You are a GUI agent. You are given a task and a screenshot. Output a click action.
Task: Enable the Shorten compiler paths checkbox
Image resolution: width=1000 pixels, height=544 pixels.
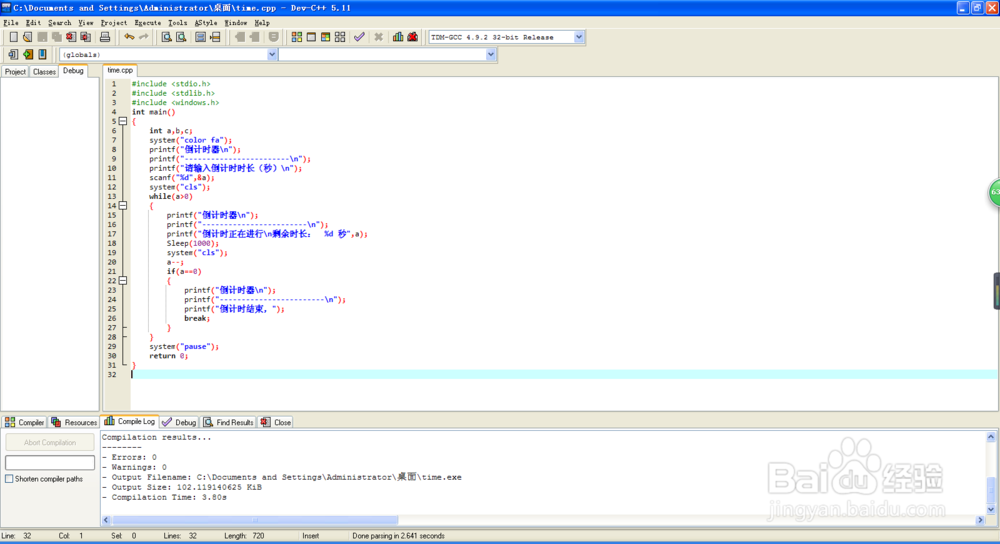click(9, 479)
